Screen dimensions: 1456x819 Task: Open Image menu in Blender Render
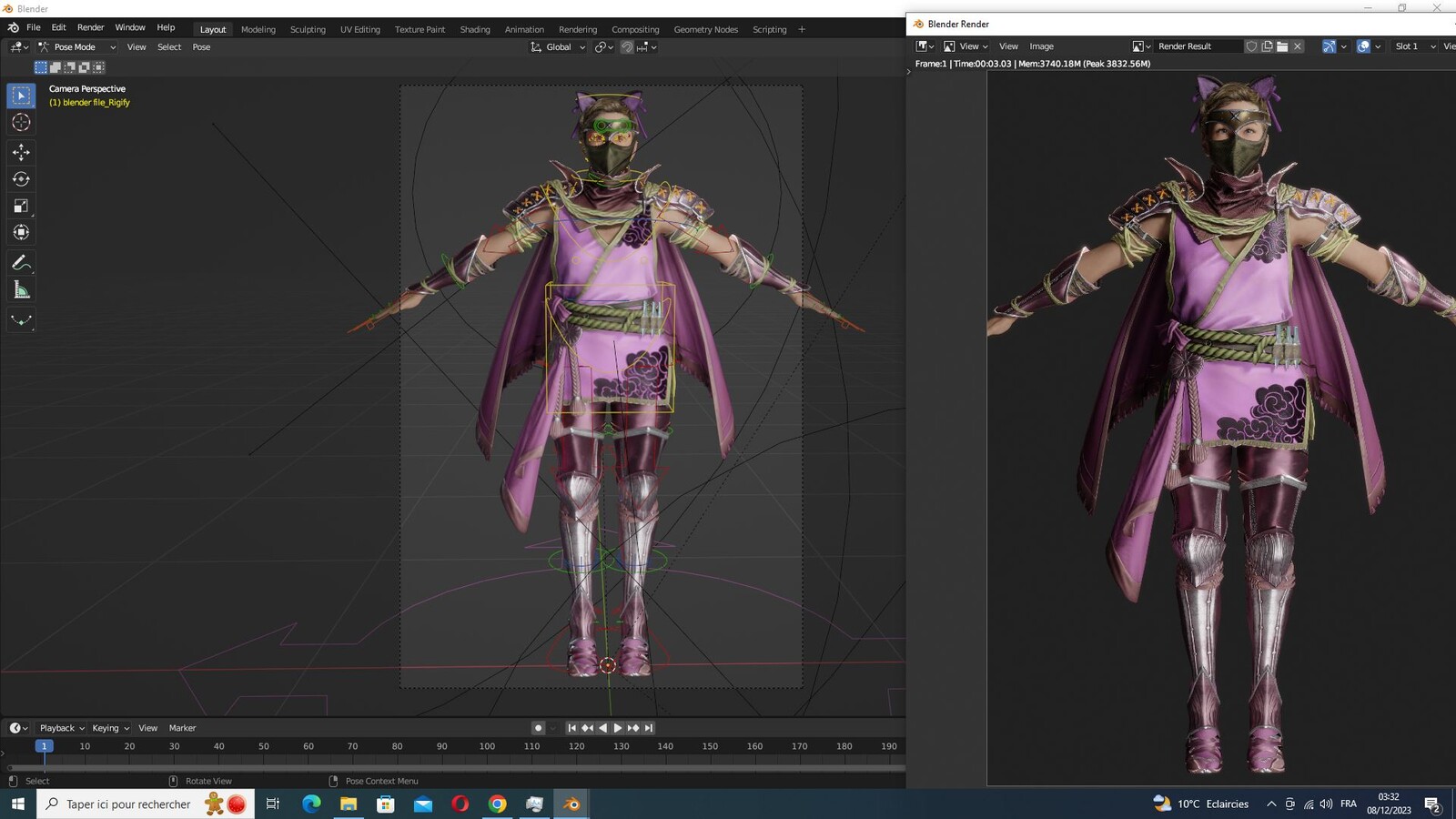1042,46
